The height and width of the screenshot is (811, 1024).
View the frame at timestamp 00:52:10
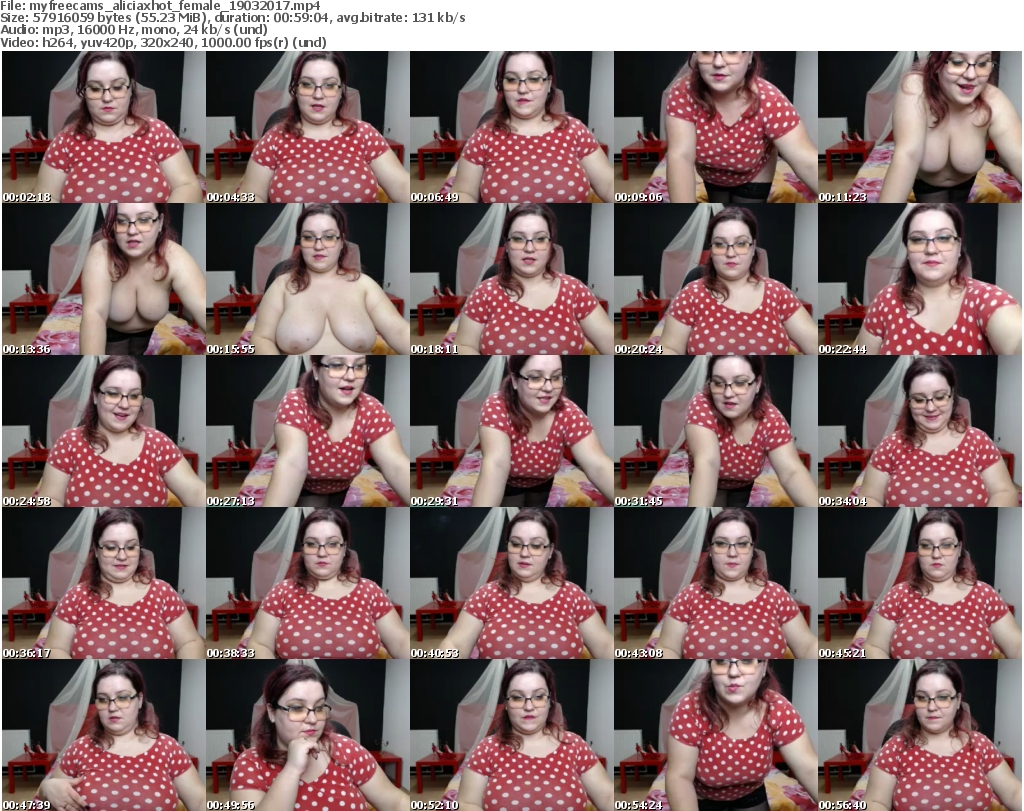pyautogui.click(x=511, y=735)
